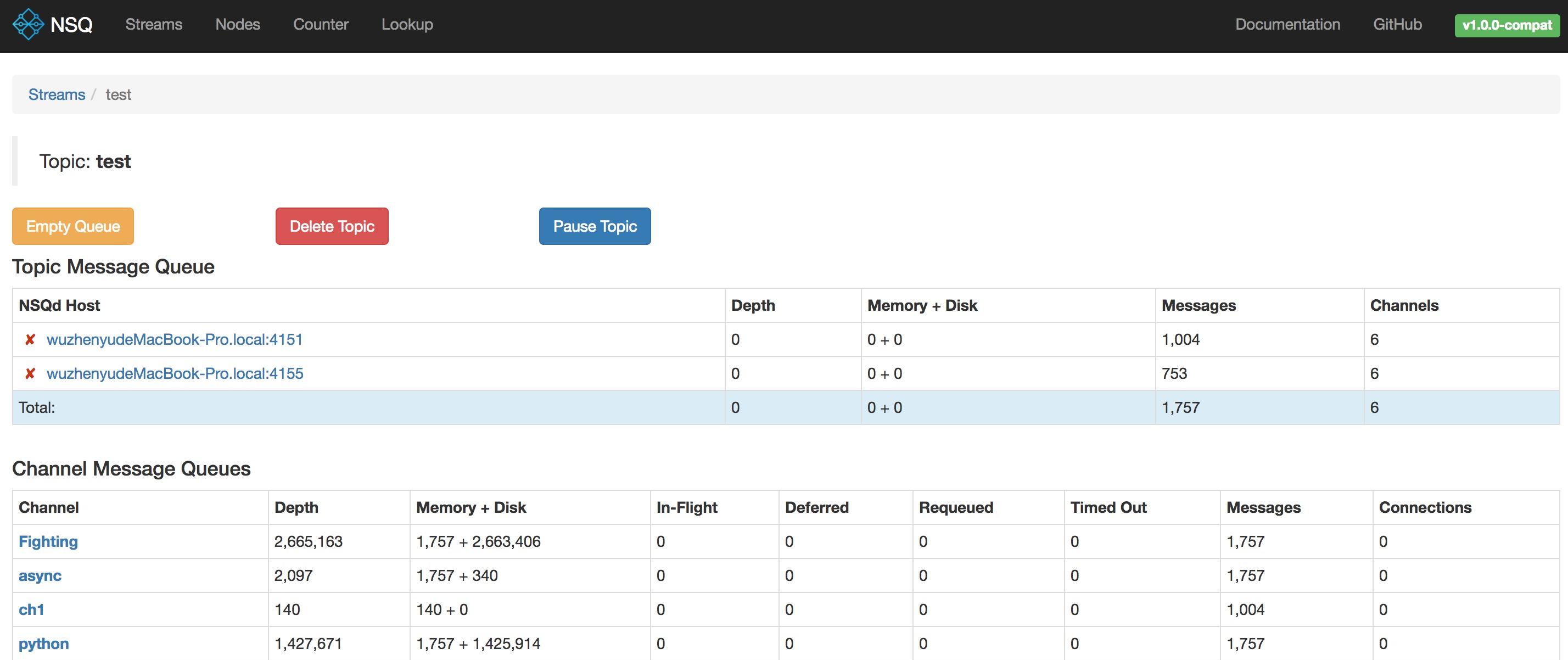1568x660 pixels.
Task: Click the v1.0.0-compat version badge
Action: point(1507,26)
